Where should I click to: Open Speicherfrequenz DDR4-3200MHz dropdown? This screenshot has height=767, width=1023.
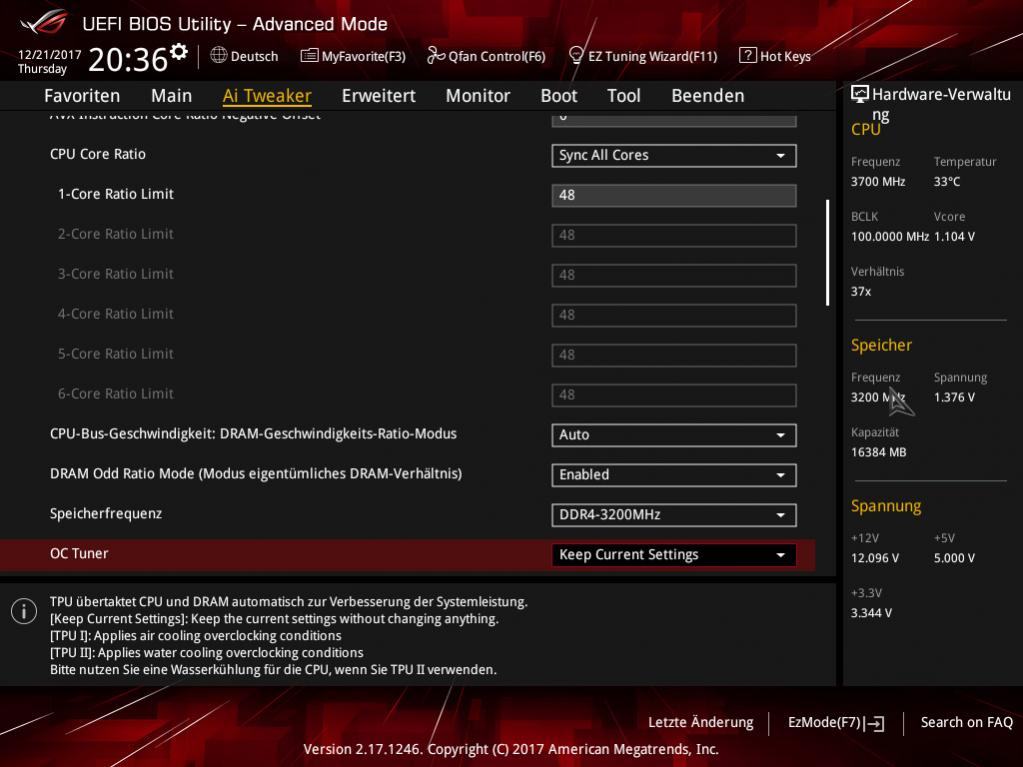click(x=674, y=515)
